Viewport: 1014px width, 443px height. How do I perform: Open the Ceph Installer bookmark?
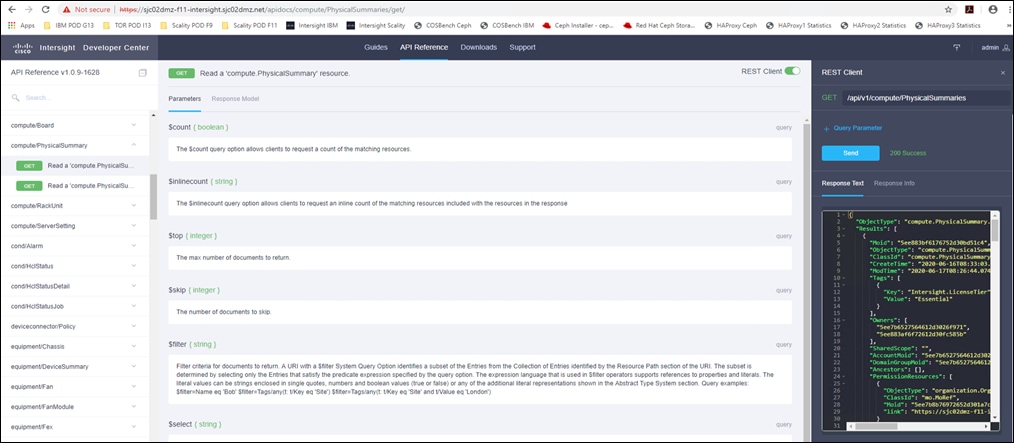pos(579,26)
